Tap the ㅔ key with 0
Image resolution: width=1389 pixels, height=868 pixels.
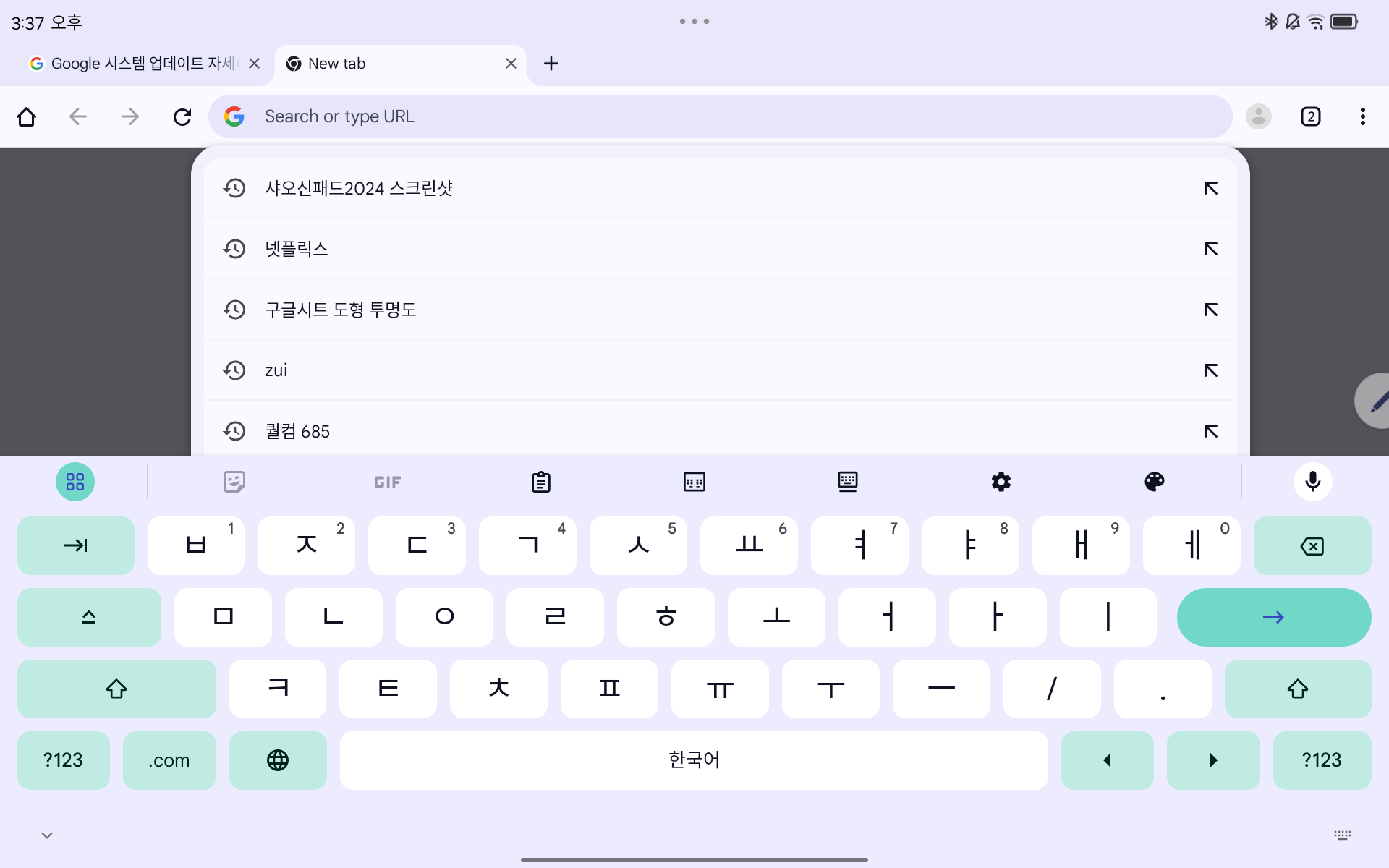click(1192, 545)
